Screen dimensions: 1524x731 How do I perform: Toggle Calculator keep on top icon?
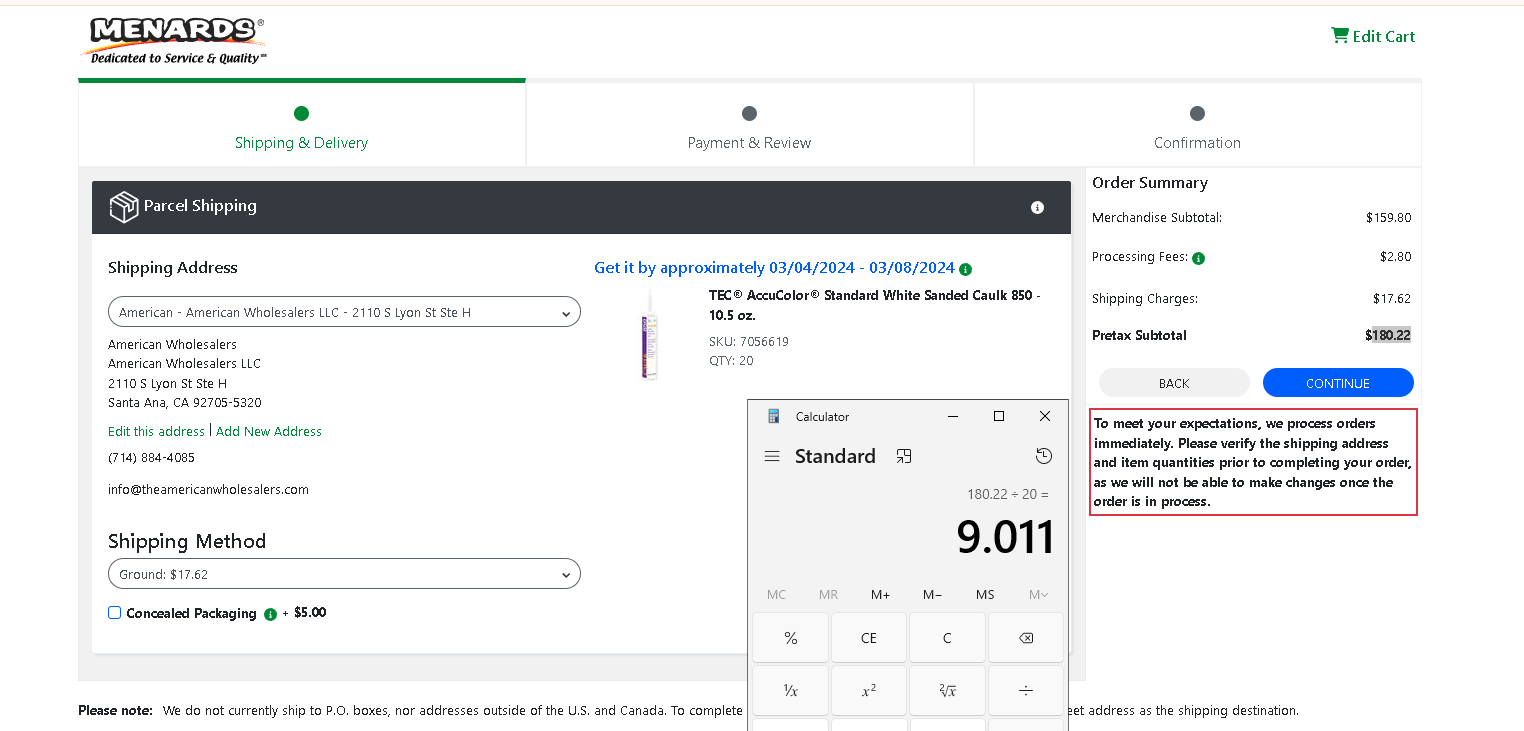coord(904,456)
